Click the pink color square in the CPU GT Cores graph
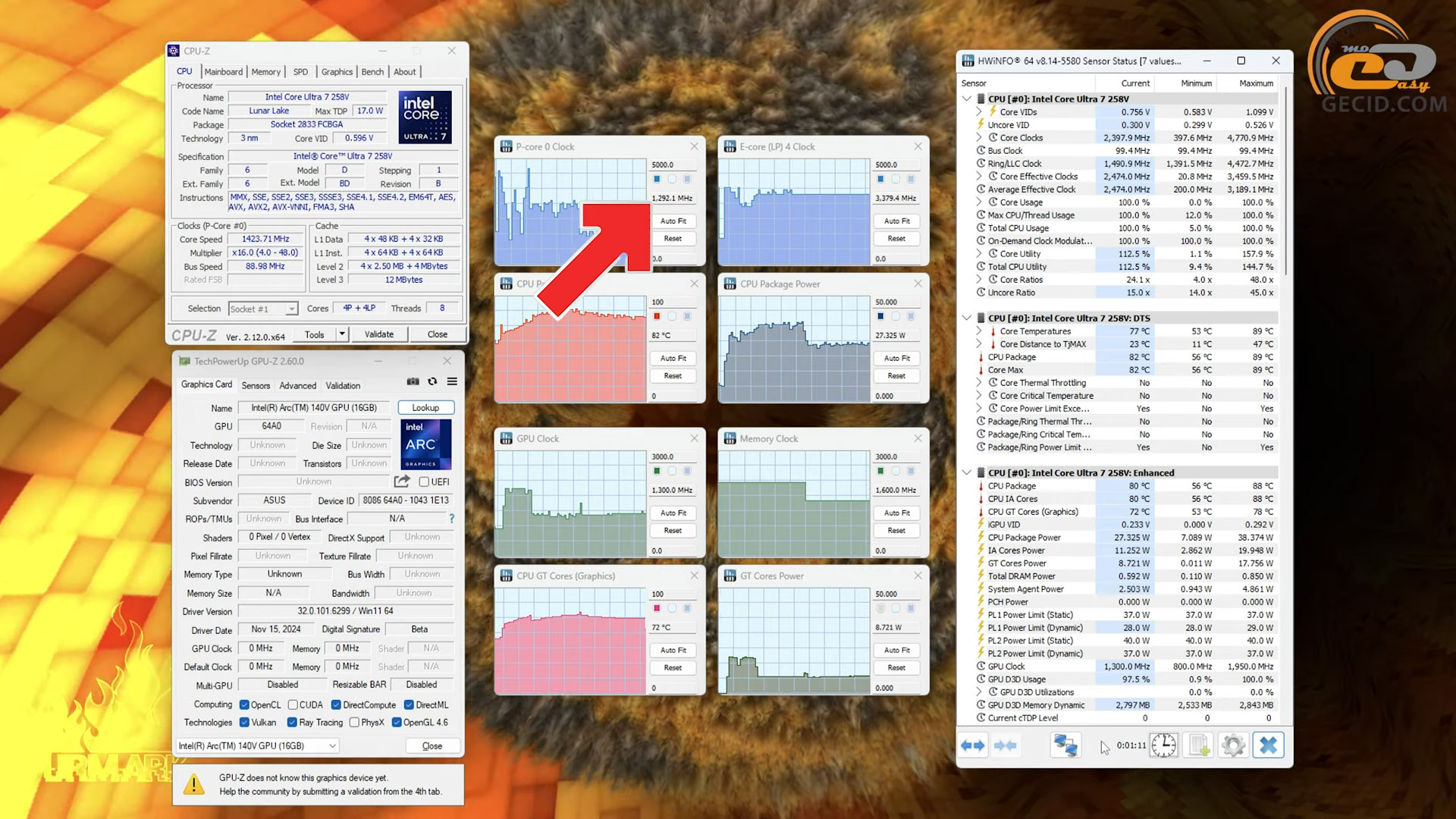This screenshot has width=1456, height=819. coord(657,608)
